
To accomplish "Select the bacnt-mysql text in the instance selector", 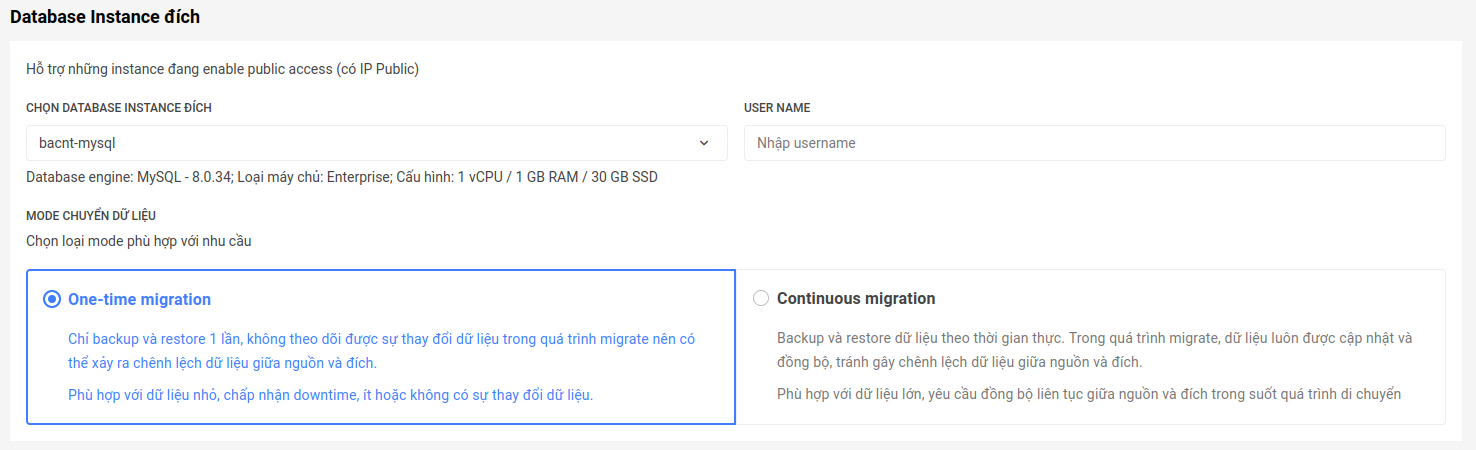I will pyautogui.click(x=77, y=143).
